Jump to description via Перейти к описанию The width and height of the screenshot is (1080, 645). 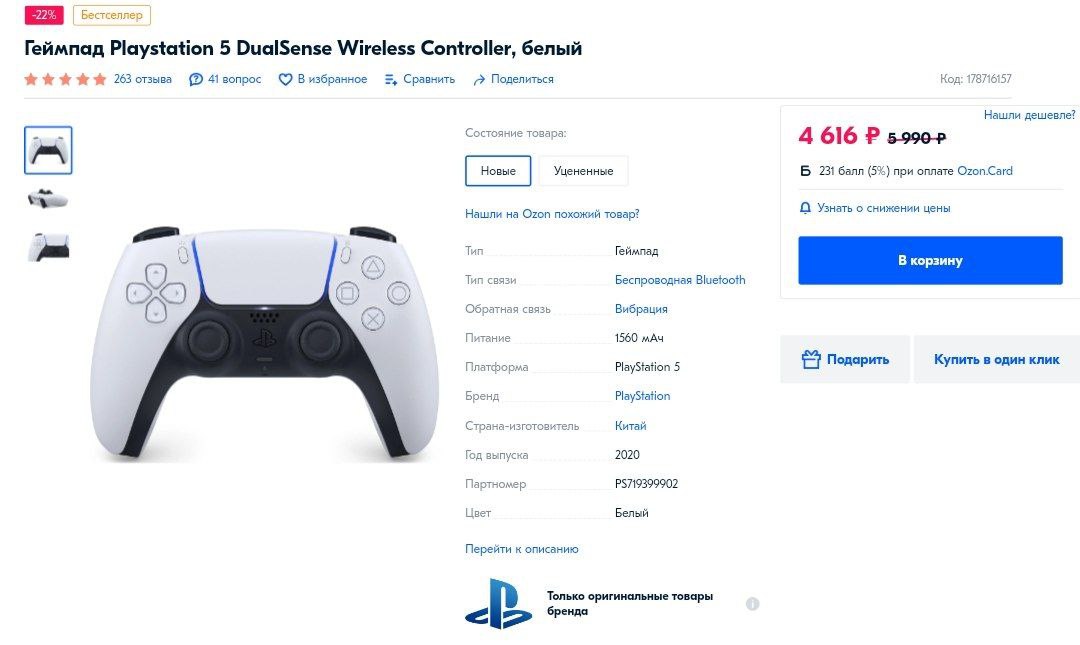pos(521,549)
